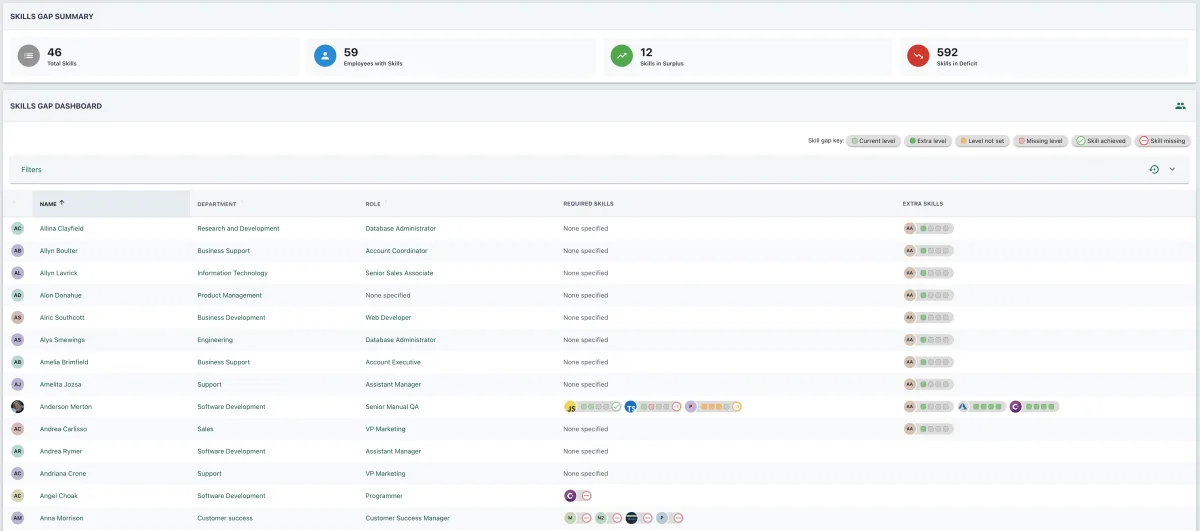Click Allina Clayfield's AC avatar
The width and height of the screenshot is (1200, 531).
point(17,228)
